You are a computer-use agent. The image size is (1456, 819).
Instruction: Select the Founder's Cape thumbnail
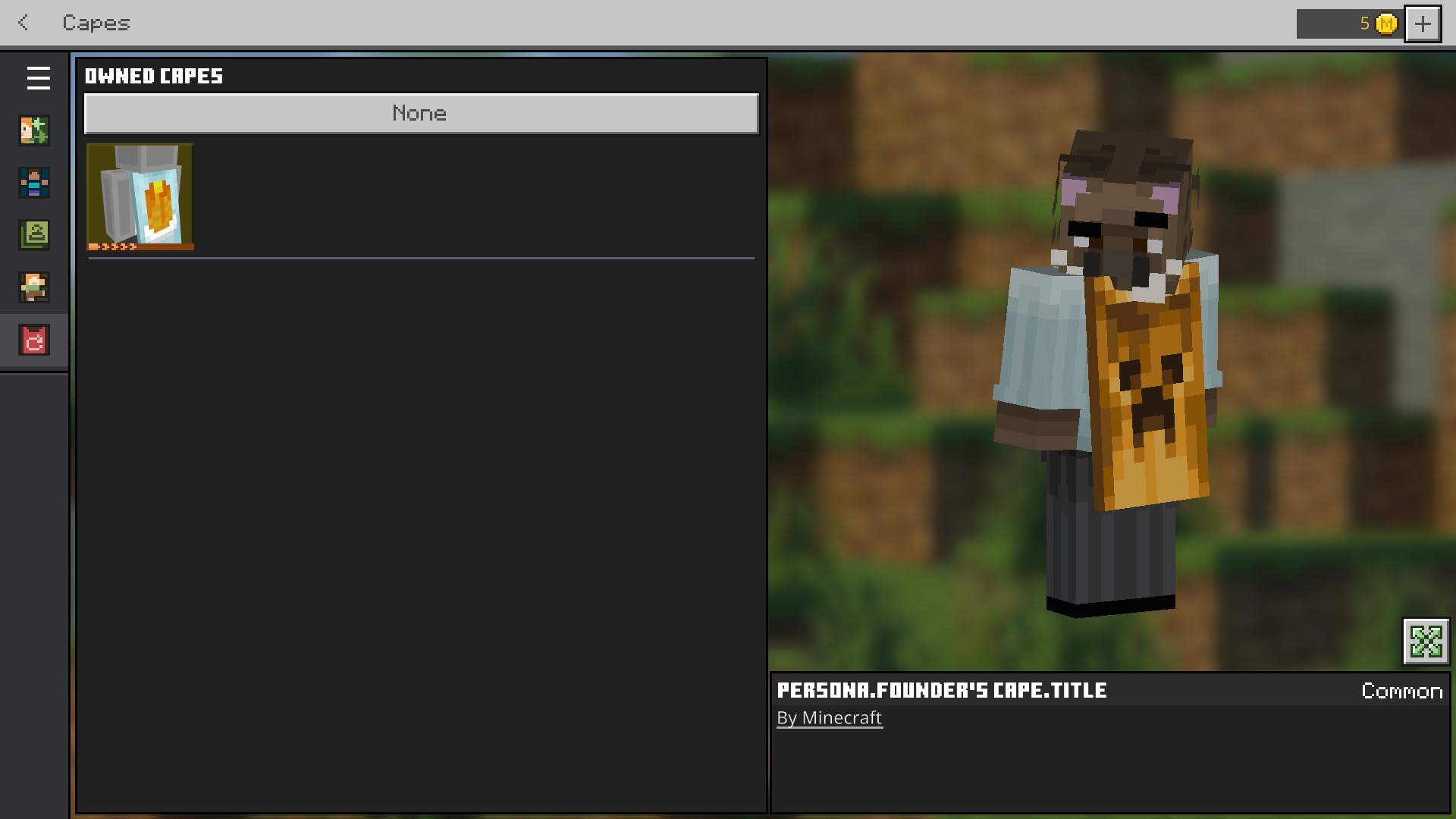140,197
